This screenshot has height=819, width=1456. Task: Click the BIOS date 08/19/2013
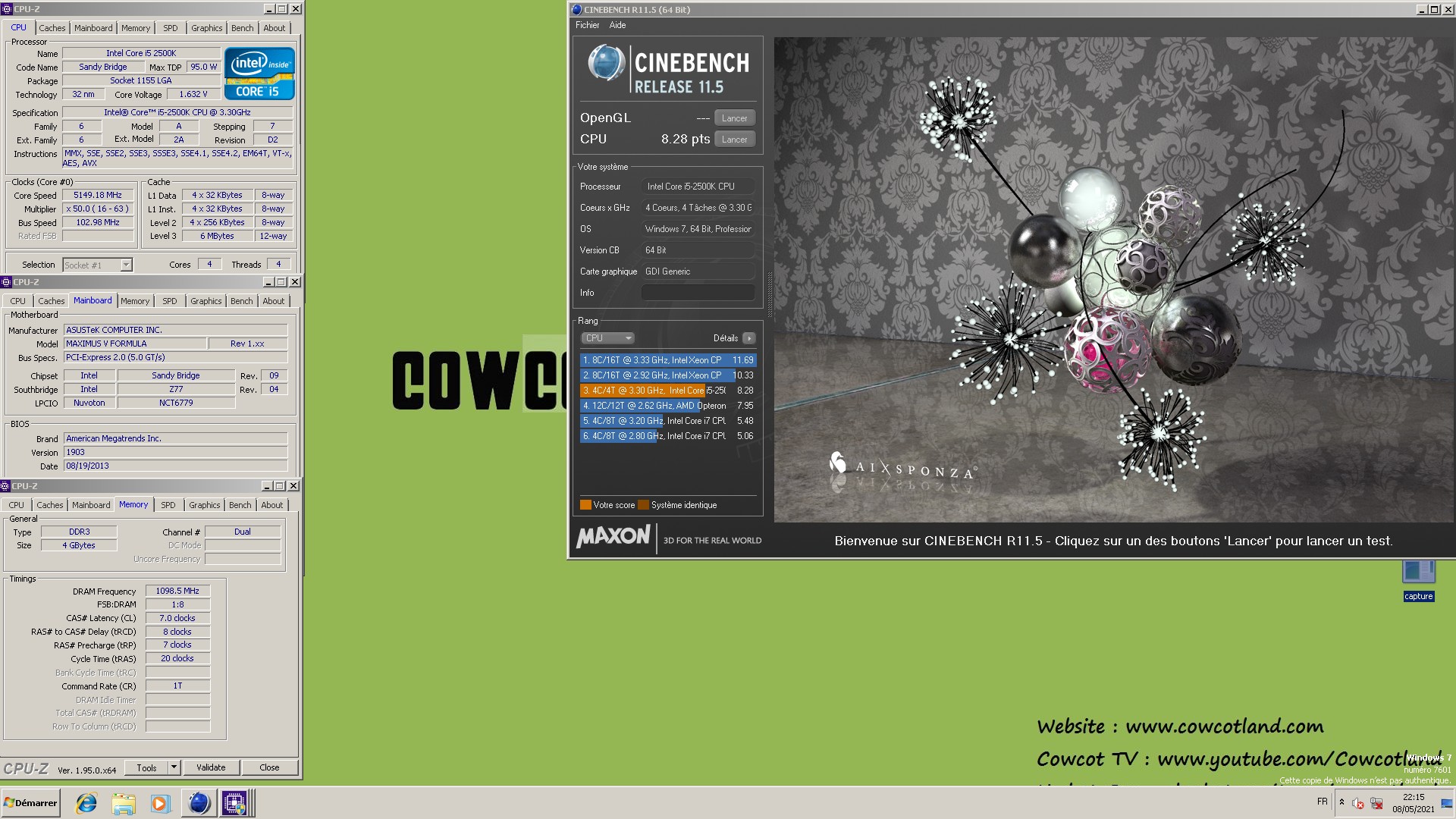coord(175,466)
